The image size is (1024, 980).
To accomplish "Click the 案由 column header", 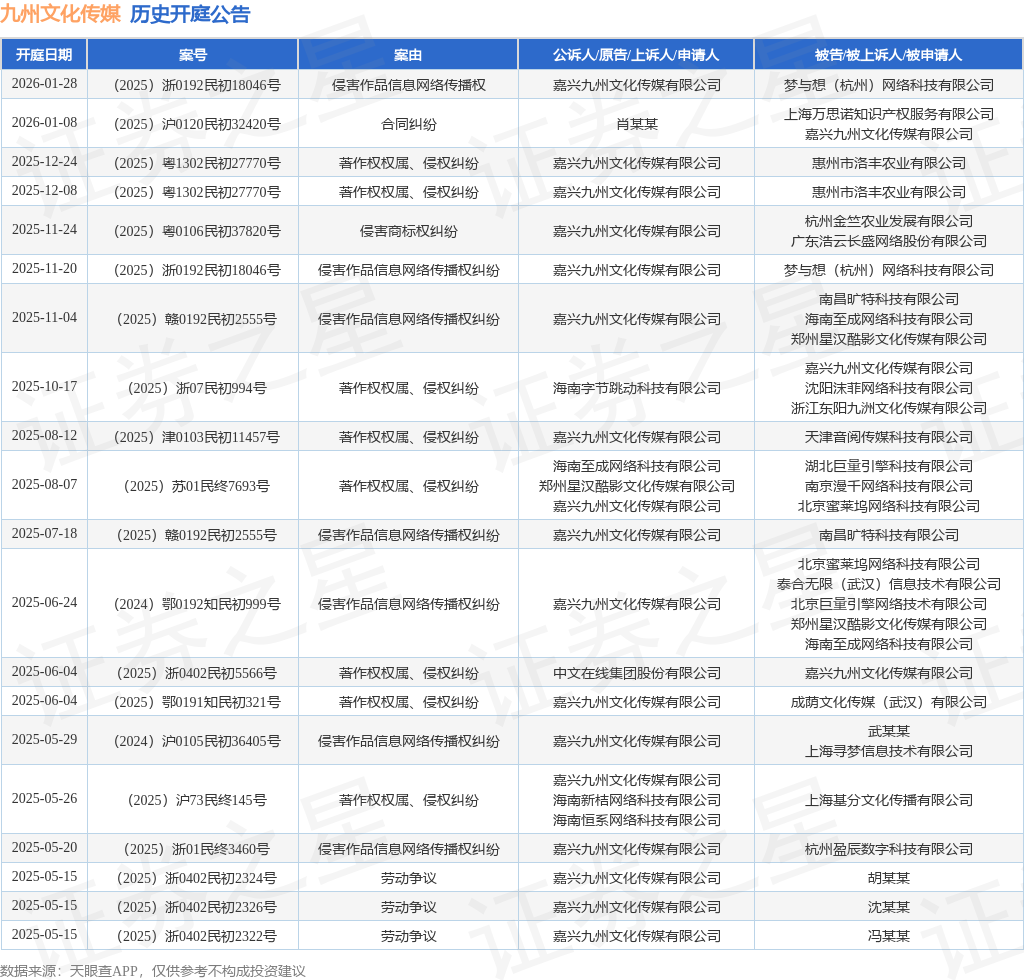I will click(408, 55).
